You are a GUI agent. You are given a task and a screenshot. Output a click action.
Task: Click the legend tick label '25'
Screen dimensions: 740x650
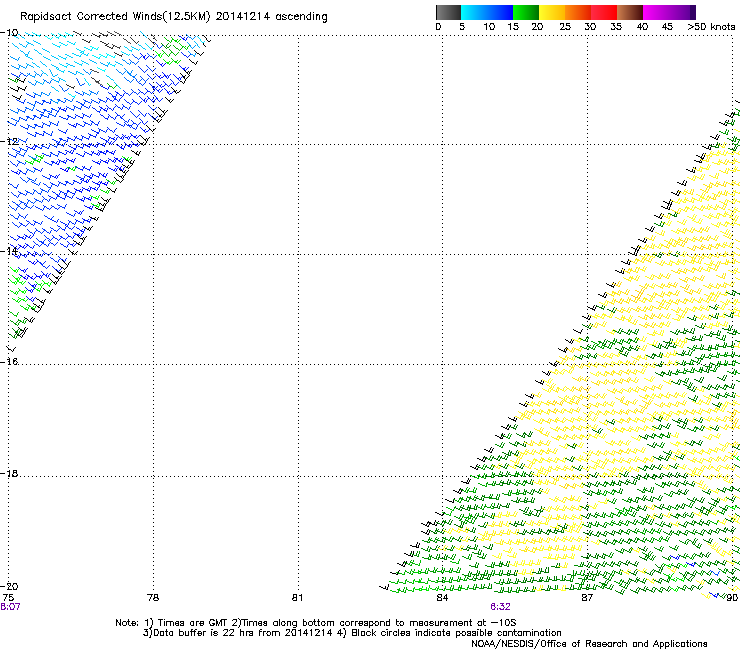[565, 27]
